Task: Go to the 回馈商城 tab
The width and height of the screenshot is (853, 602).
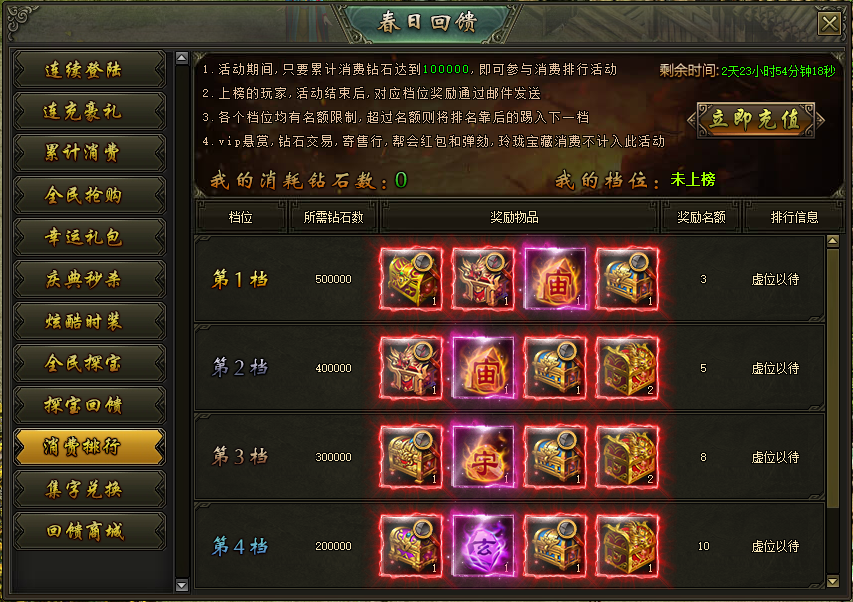Action: tap(90, 531)
